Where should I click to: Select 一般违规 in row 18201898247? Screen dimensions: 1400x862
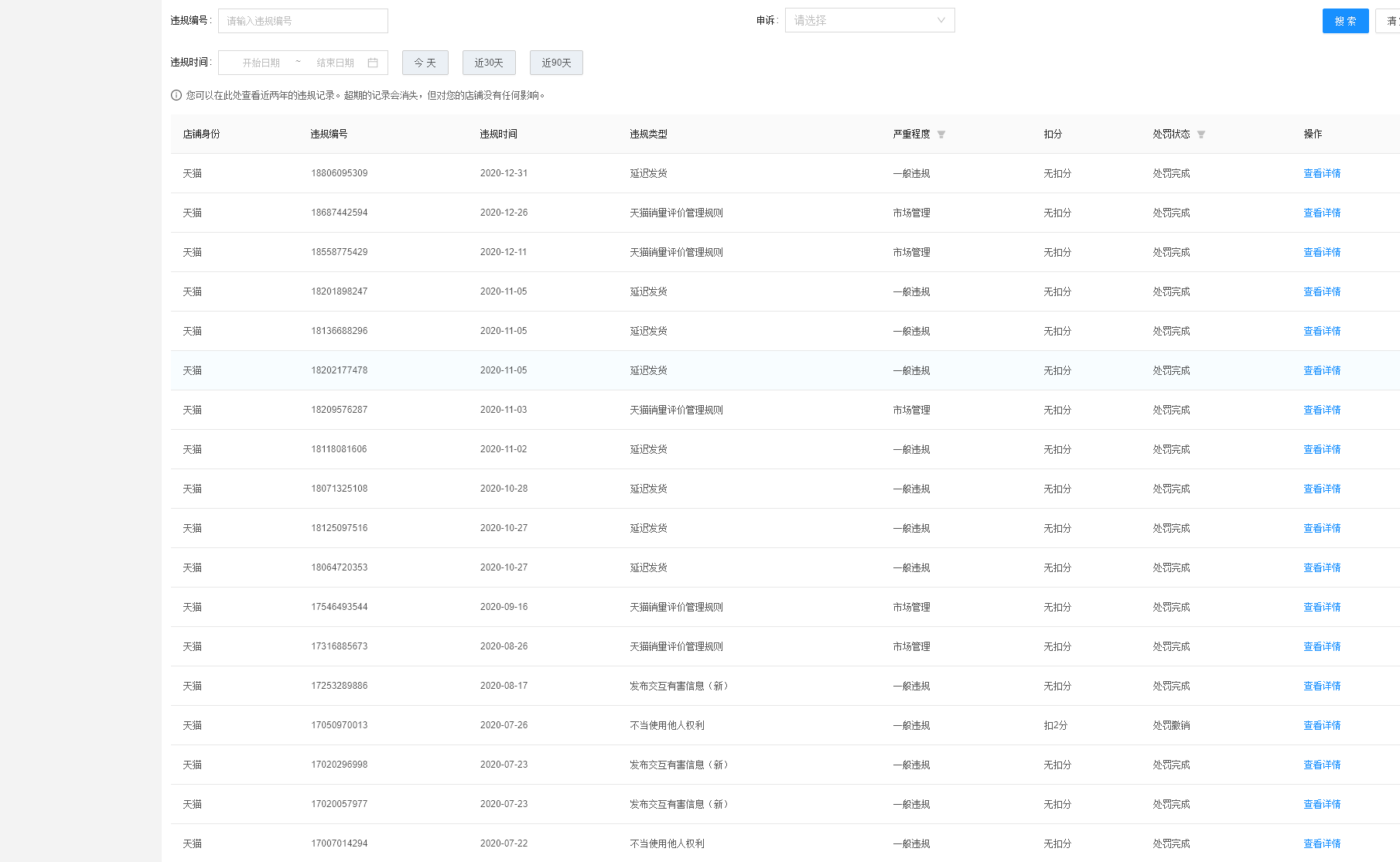click(x=911, y=291)
